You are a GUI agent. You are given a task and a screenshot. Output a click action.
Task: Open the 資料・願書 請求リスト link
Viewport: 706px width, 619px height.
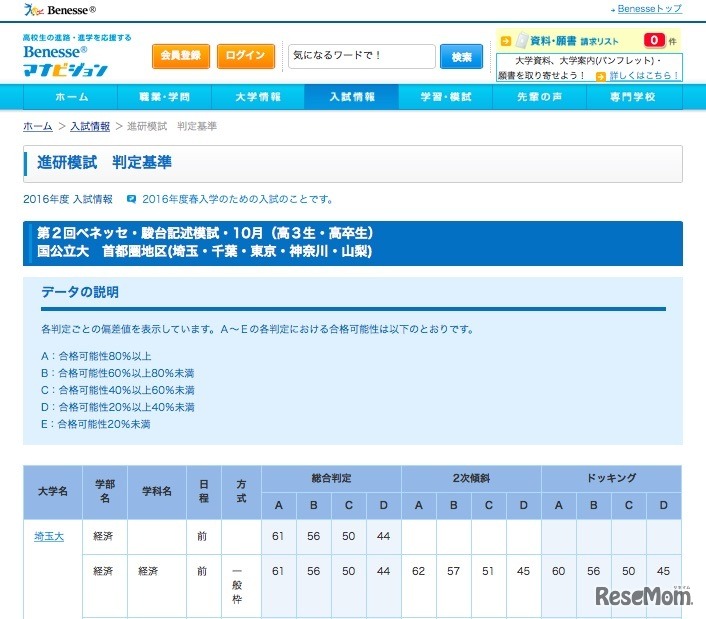tap(574, 41)
